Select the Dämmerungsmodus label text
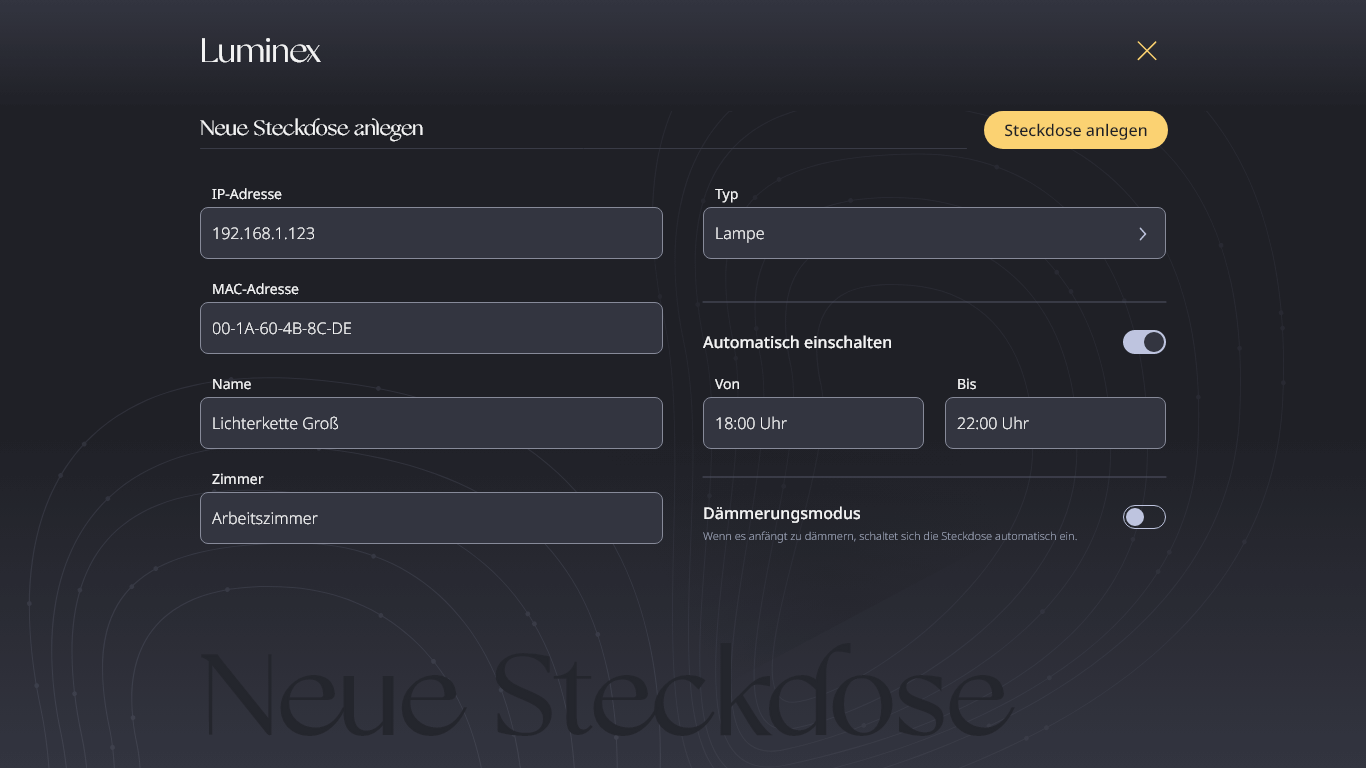The image size is (1366, 768). (781, 513)
